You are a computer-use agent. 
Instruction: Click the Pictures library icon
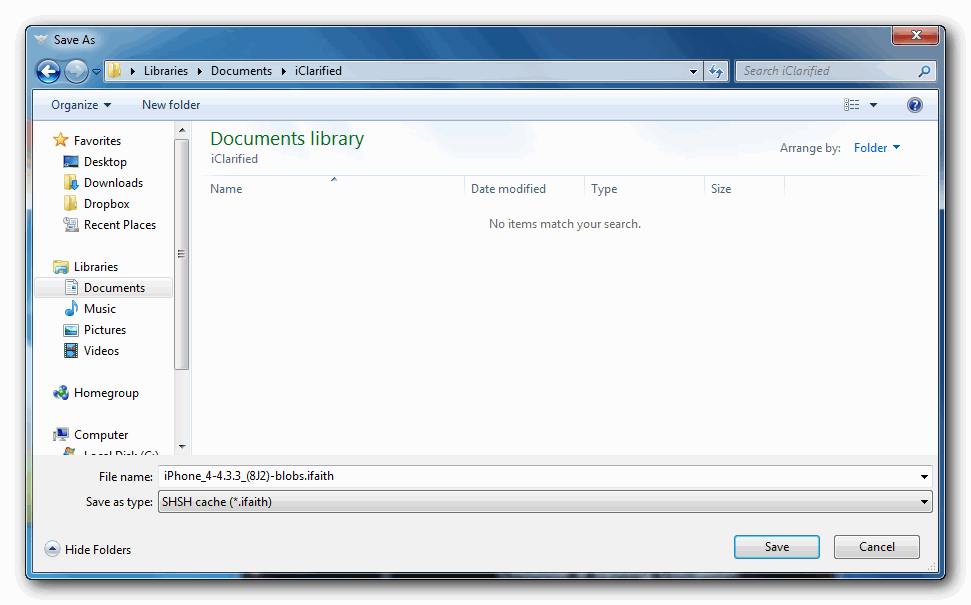(71, 330)
